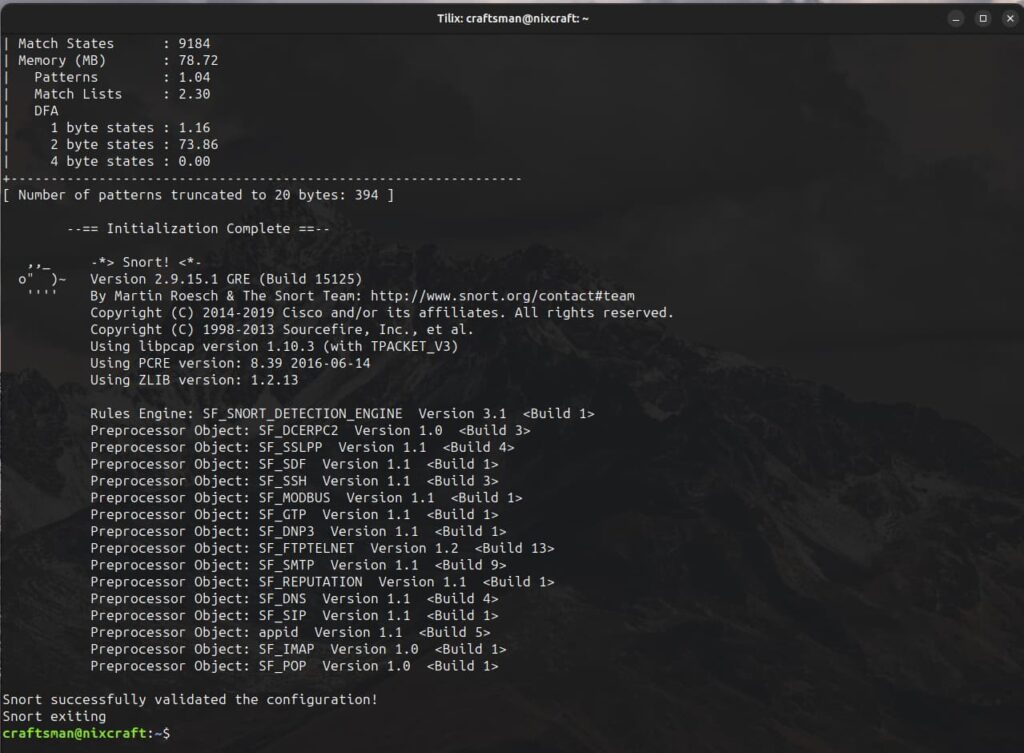Click the SF_DCERPC2 preprocessor line
1024x753 pixels.
[310, 430]
